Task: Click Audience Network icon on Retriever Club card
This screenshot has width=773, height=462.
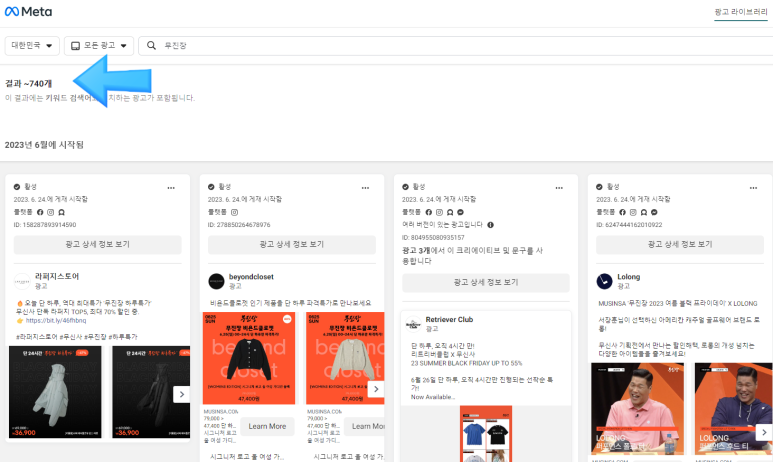Action: tap(450, 213)
